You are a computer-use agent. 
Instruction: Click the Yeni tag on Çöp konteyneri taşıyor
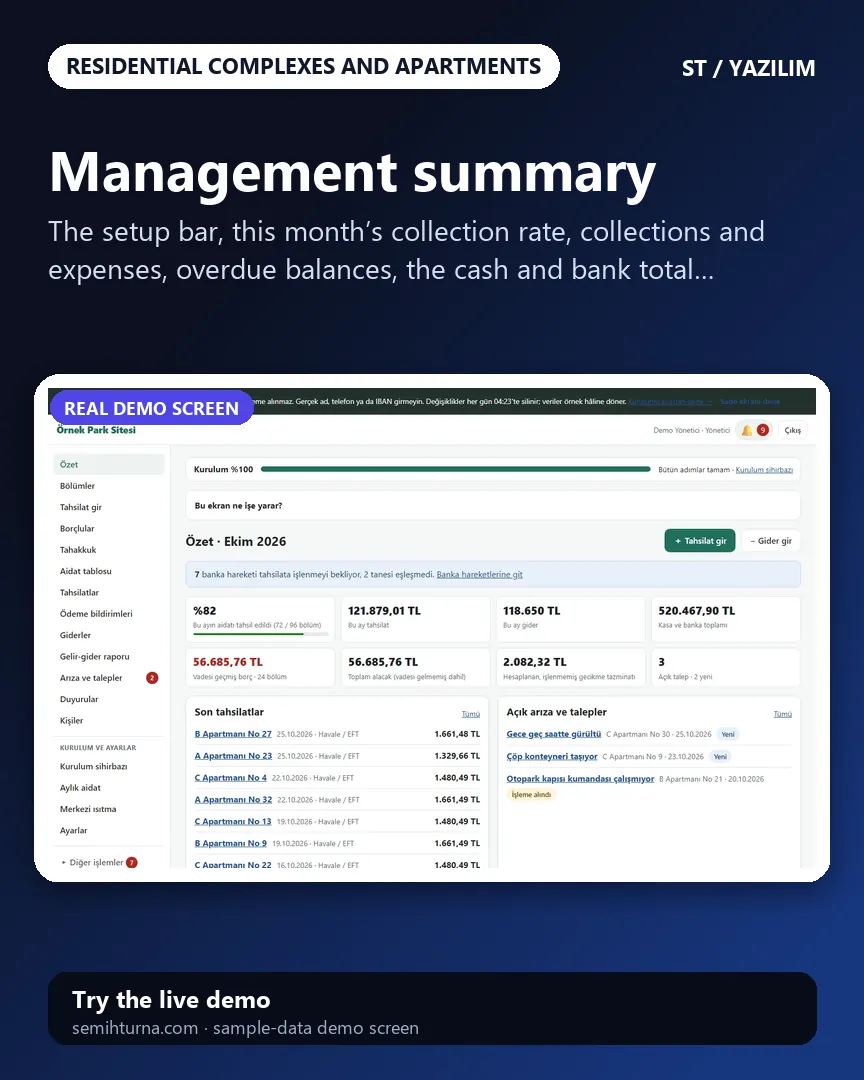720,756
